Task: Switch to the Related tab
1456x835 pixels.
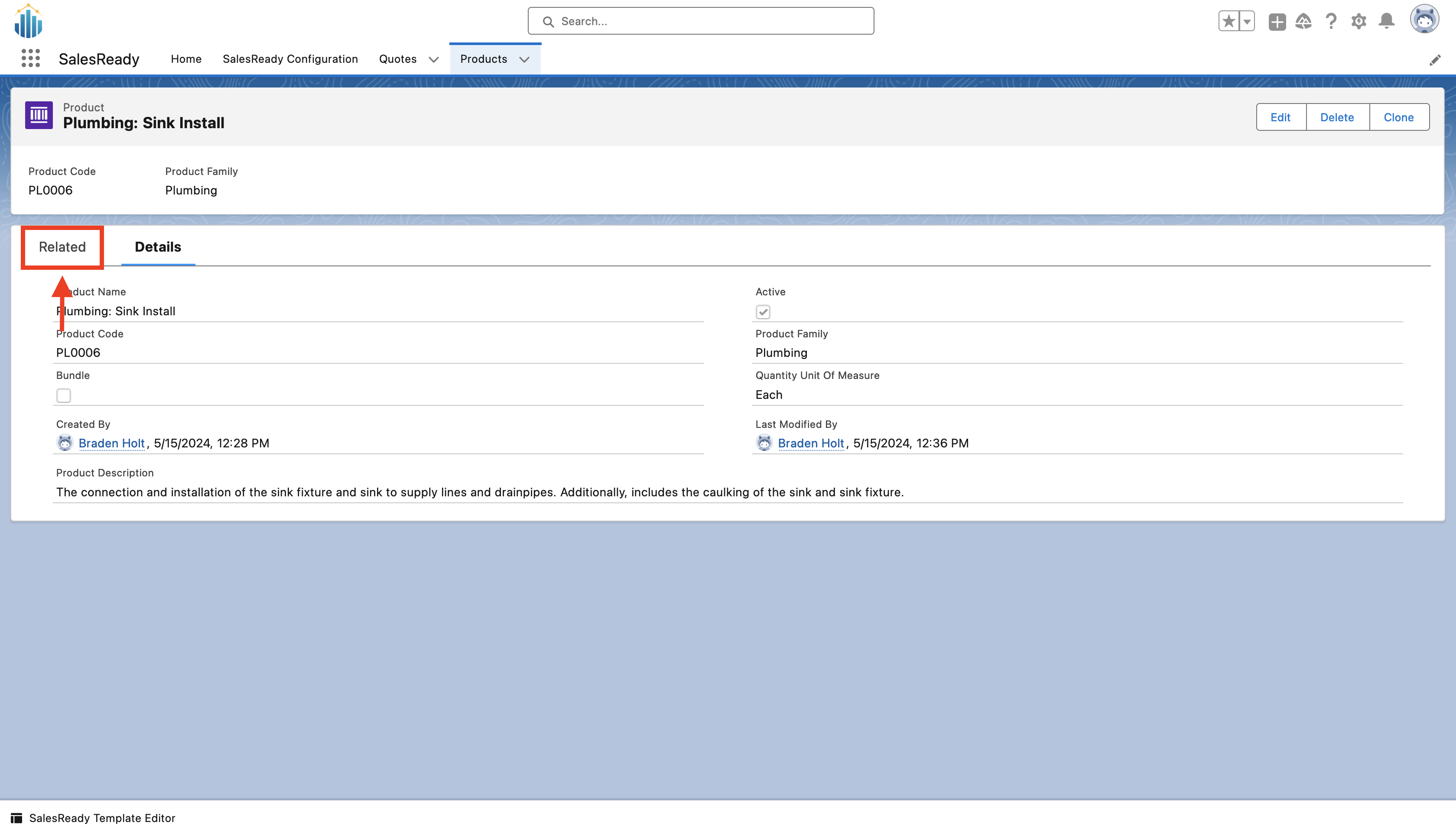Action: click(x=62, y=246)
